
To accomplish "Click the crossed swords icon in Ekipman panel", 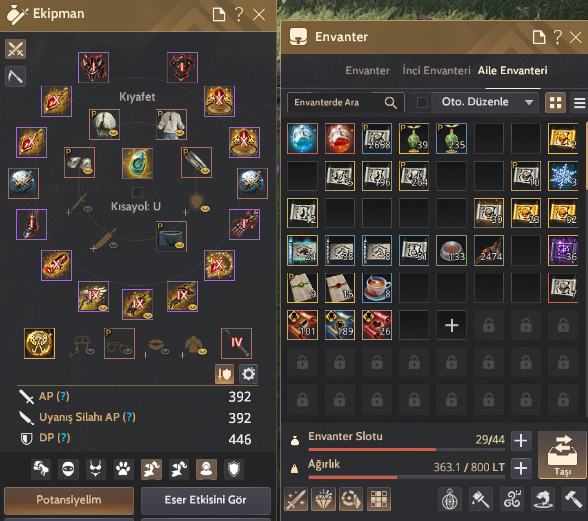I will coord(15,49).
